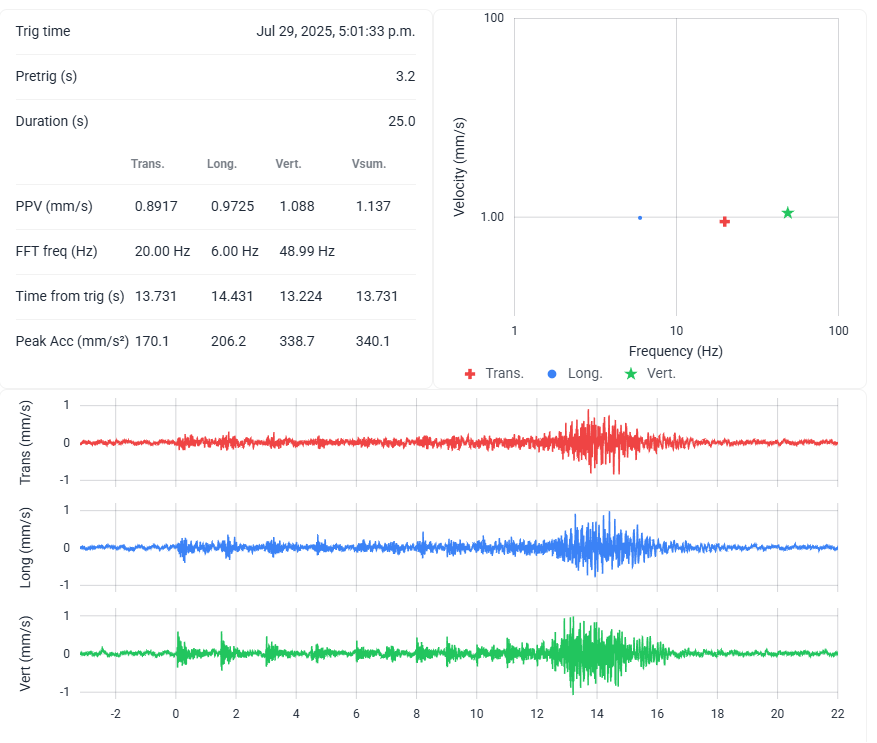Click the 48.99 Hz FFT frequency cell

[307, 251]
